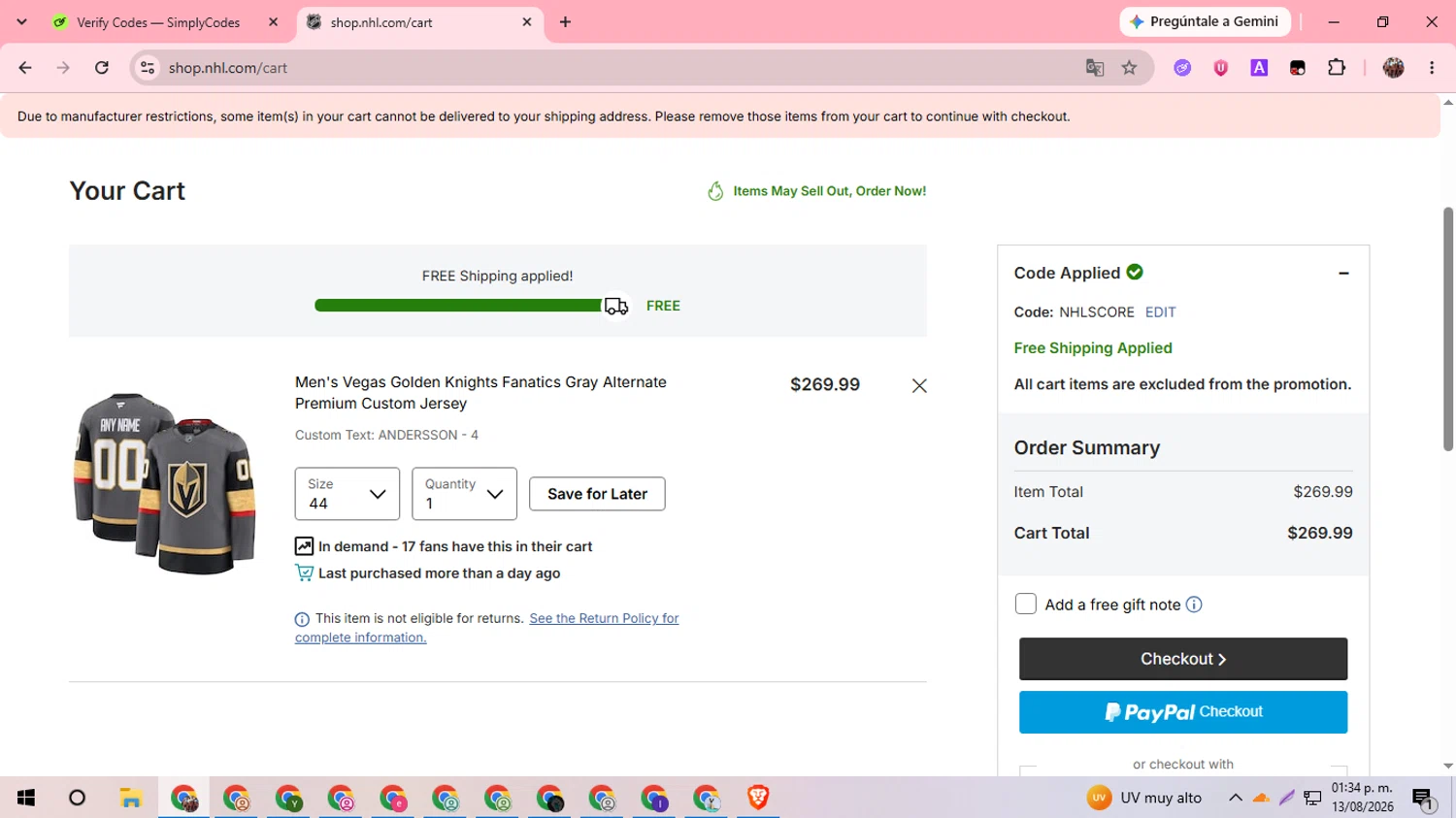
Task: Proceed with the black Checkout button
Action: click(1183, 659)
